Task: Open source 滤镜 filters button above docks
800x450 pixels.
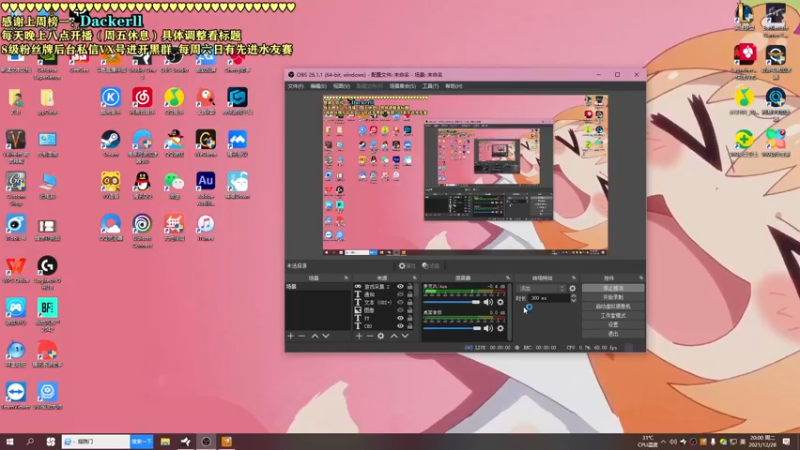Action: (x=431, y=266)
